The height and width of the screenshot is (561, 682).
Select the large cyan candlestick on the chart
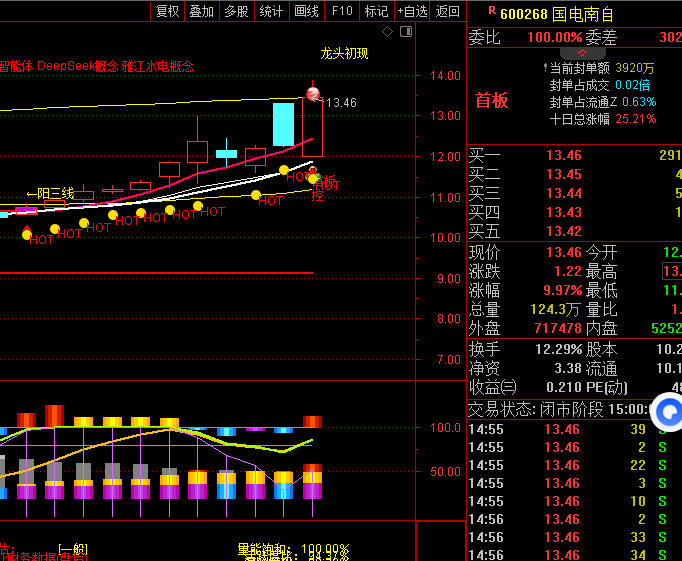[283, 124]
